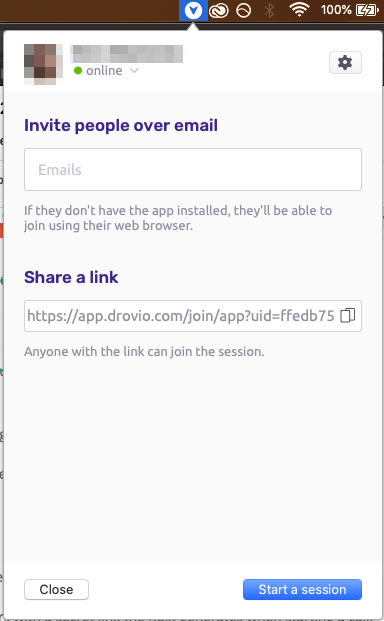The width and height of the screenshot is (384, 621).
Task: Click the Start a session button
Action: click(302, 589)
